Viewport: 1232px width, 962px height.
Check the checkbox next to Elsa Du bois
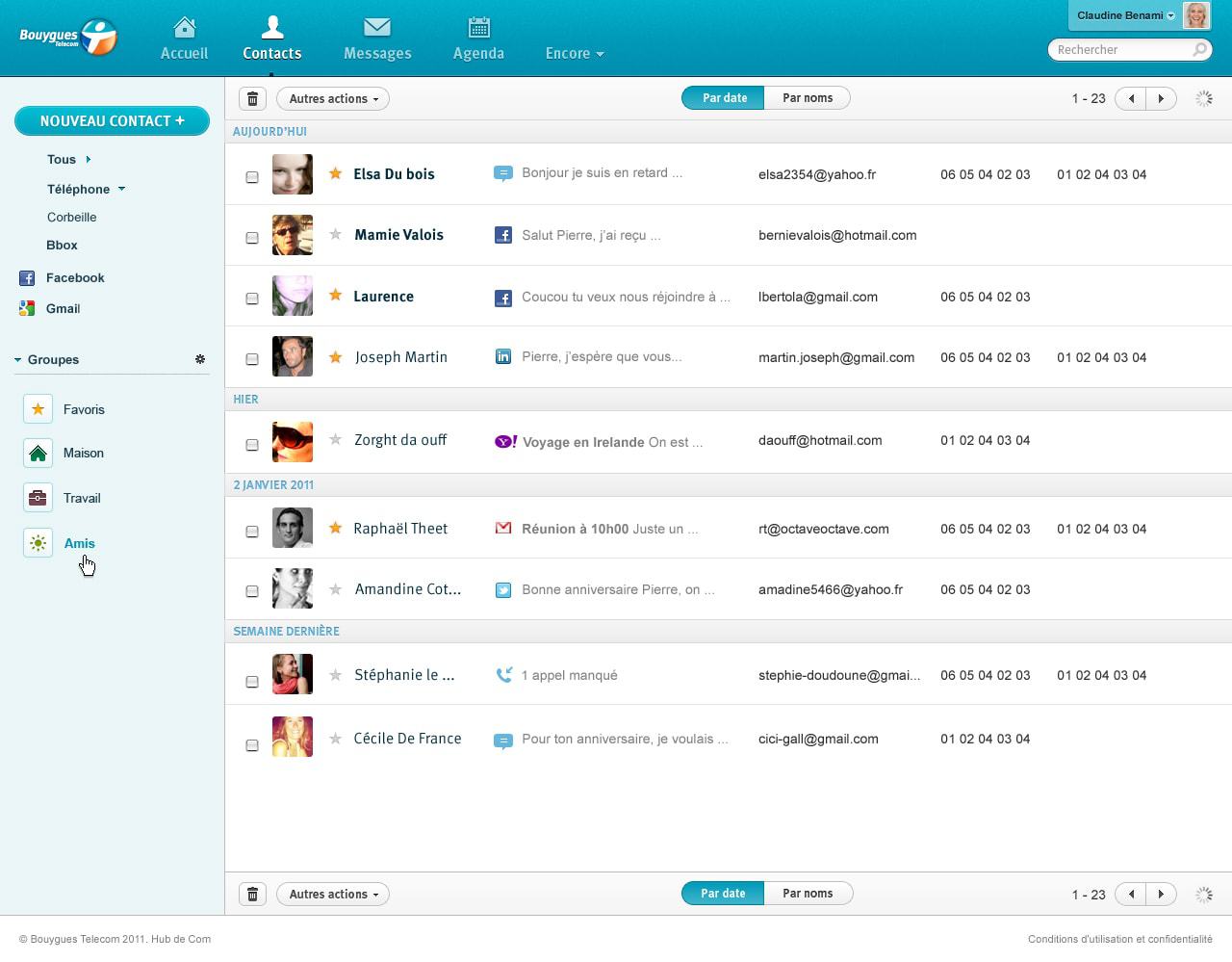pos(252,176)
